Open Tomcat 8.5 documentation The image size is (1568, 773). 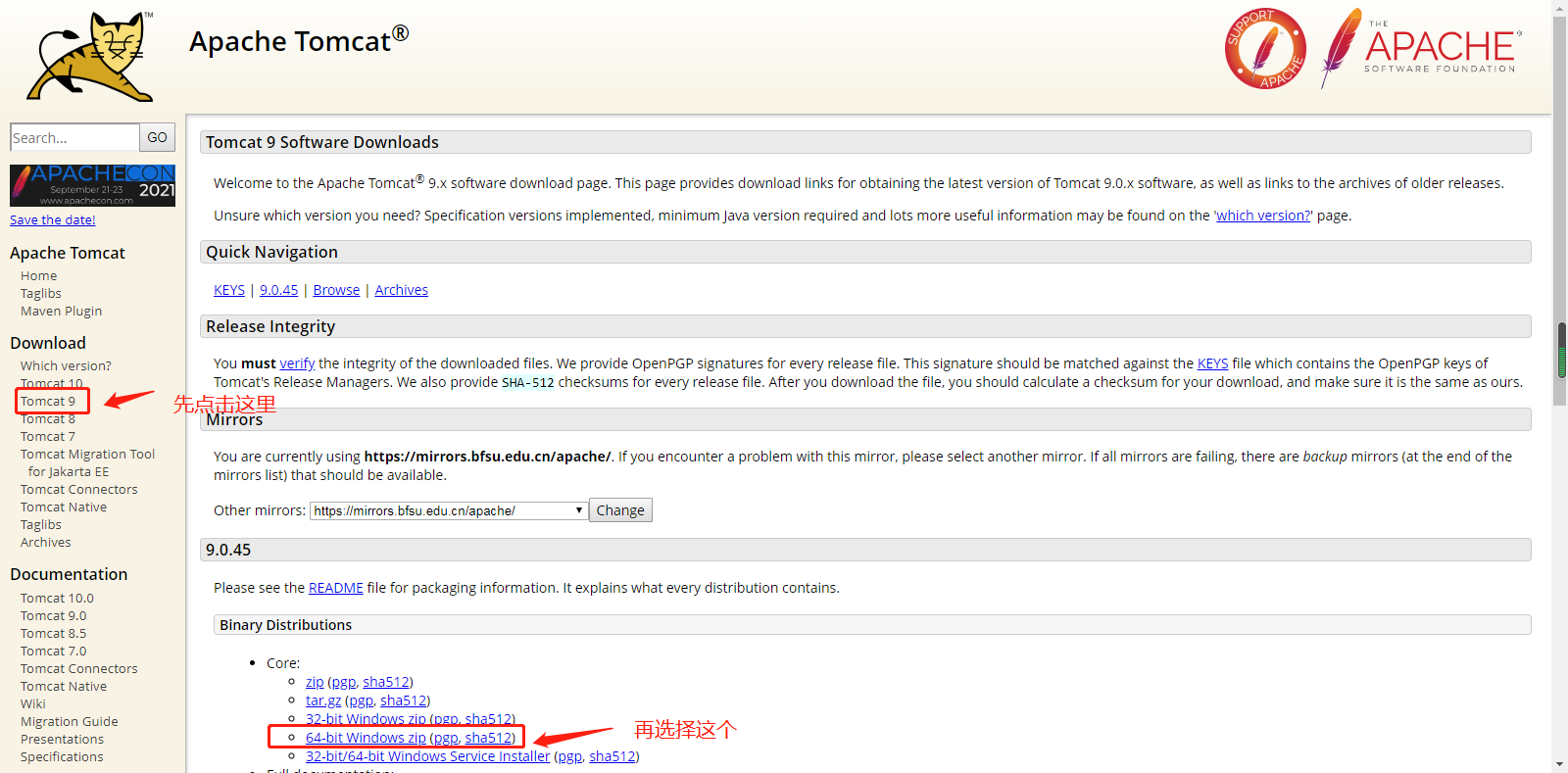pyautogui.click(x=53, y=634)
